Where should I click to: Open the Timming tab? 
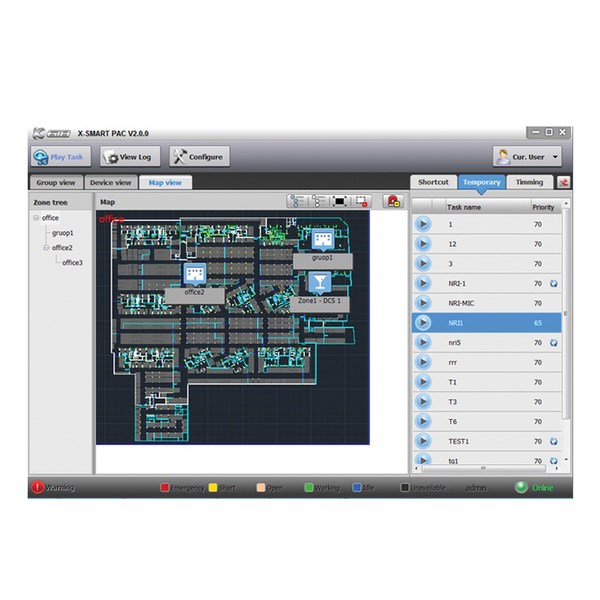529,182
